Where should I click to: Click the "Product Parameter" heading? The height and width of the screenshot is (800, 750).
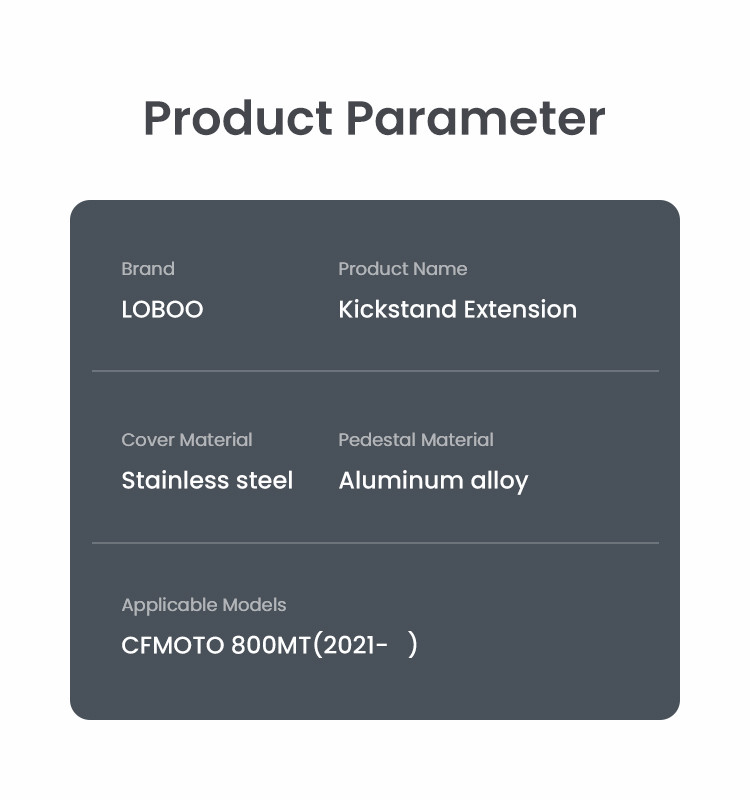(x=374, y=118)
